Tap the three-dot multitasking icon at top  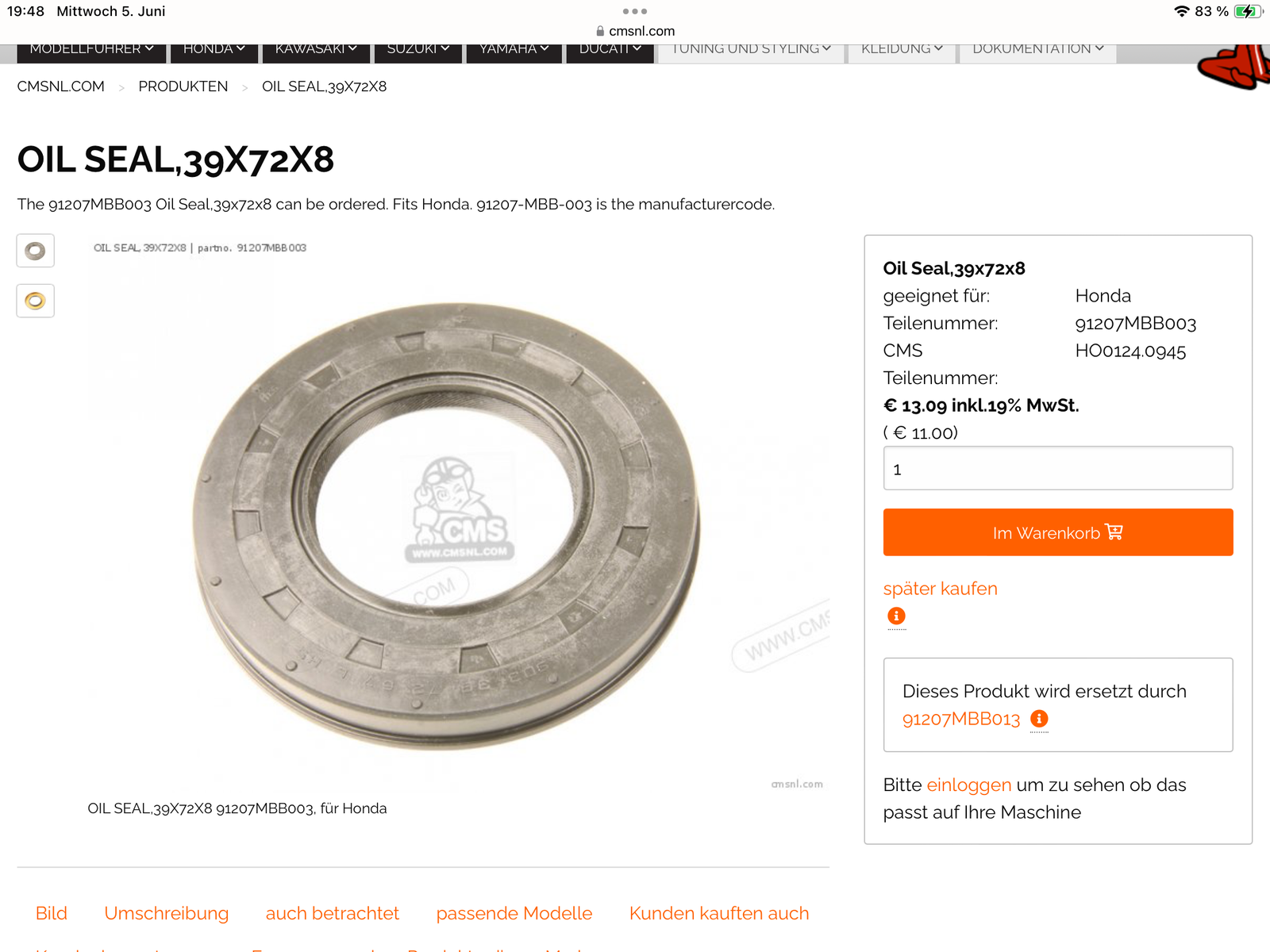coord(635,11)
